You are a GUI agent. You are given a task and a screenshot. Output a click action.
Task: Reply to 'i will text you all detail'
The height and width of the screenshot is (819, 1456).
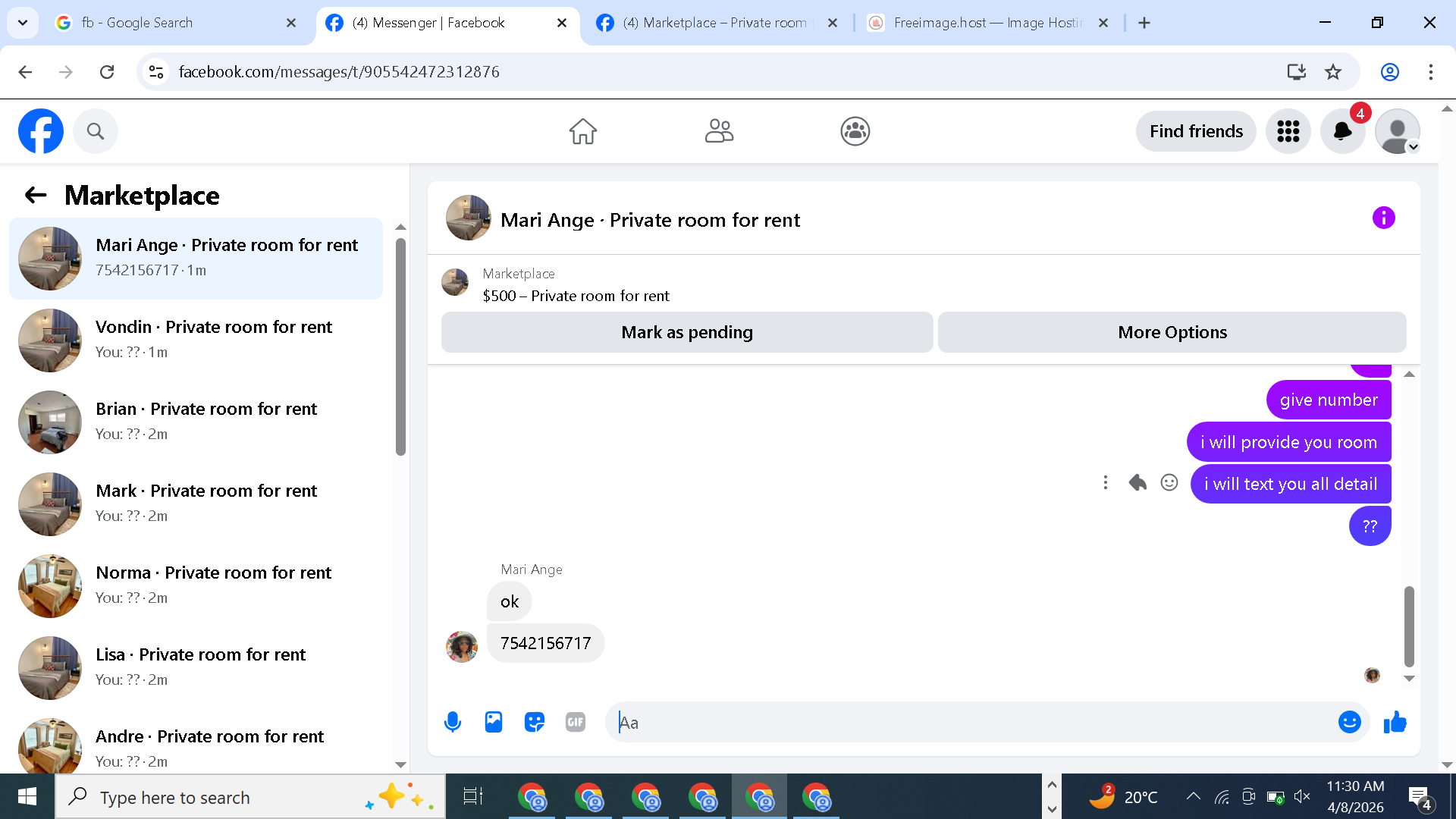point(1137,483)
